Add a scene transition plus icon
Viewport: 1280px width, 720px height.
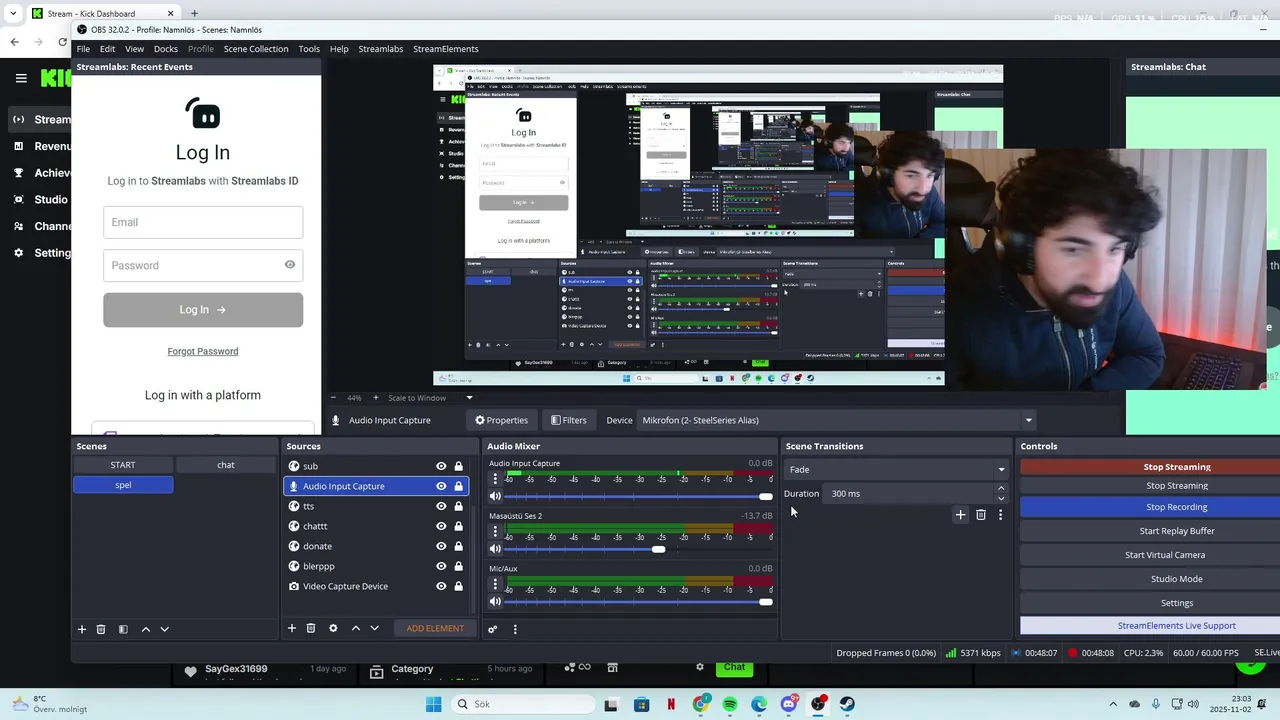pos(960,515)
